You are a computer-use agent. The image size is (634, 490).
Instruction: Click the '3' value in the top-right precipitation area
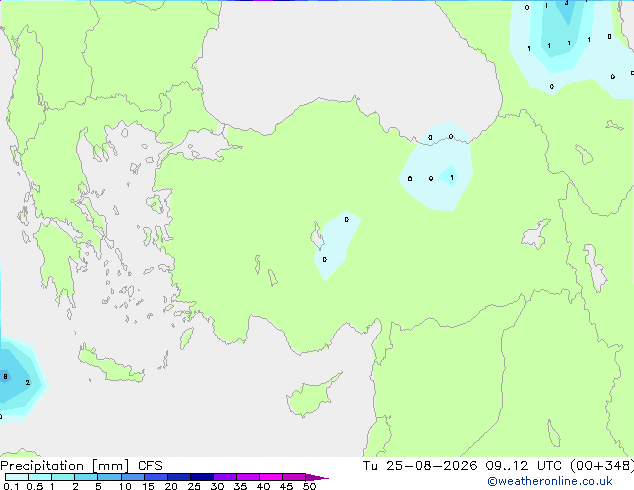(x=566, y=3)
